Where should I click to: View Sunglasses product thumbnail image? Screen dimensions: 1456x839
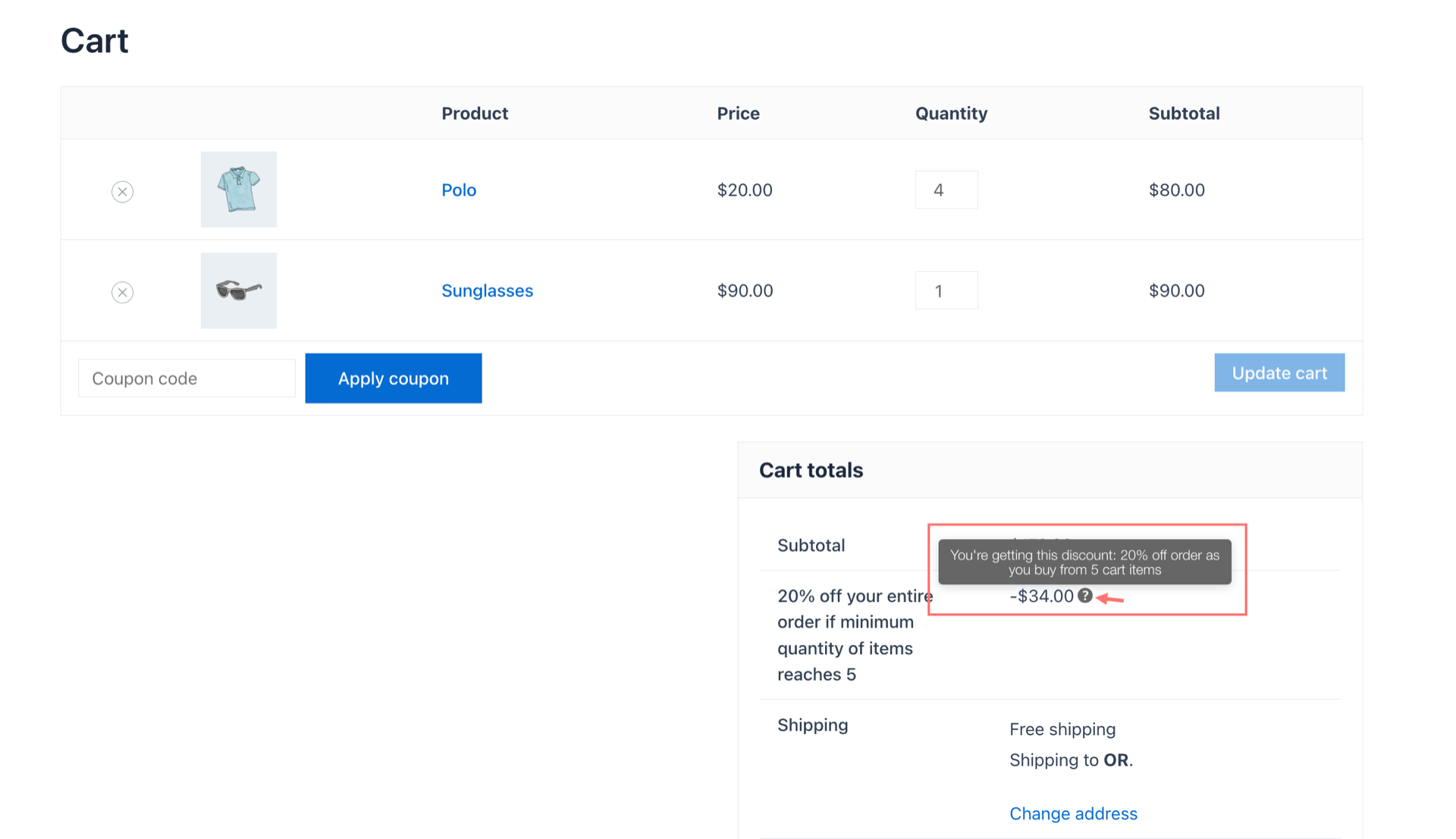click(238, 290)
